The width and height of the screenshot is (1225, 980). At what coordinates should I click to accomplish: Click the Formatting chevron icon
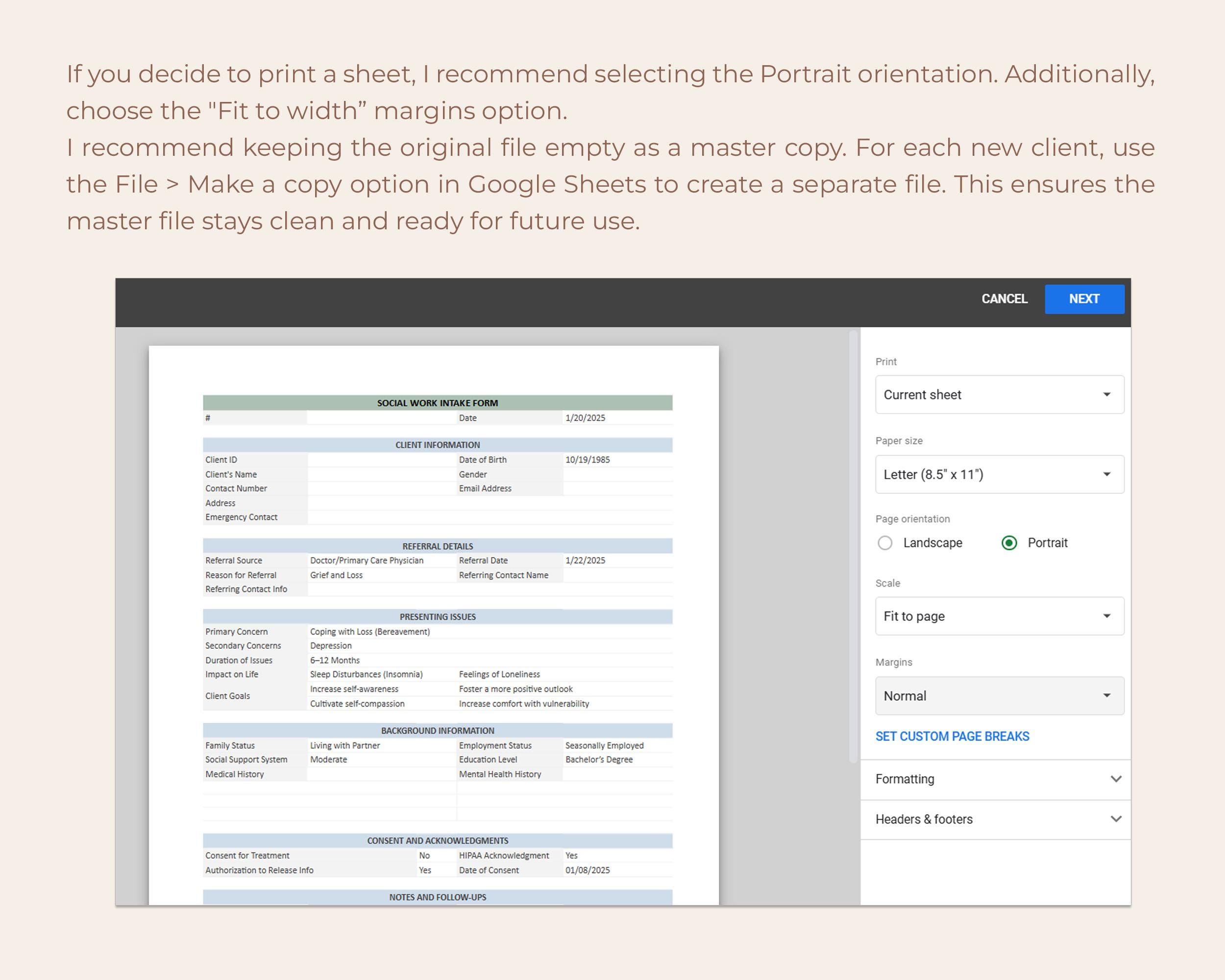tap(1117, 779)
